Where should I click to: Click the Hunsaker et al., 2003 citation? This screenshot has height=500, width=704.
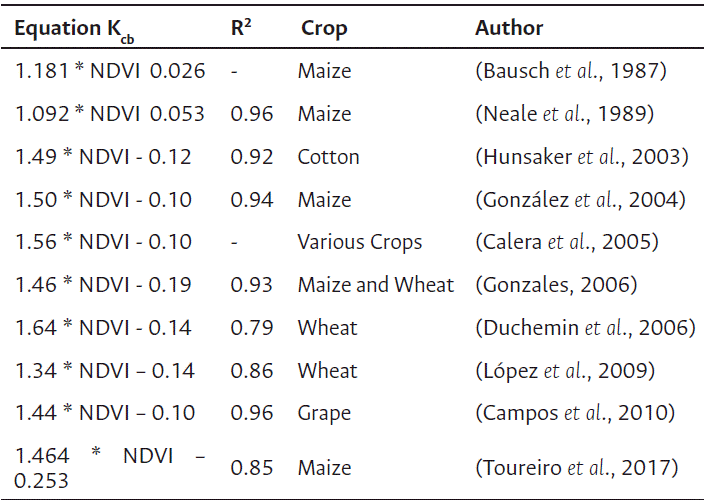point(581,157)
